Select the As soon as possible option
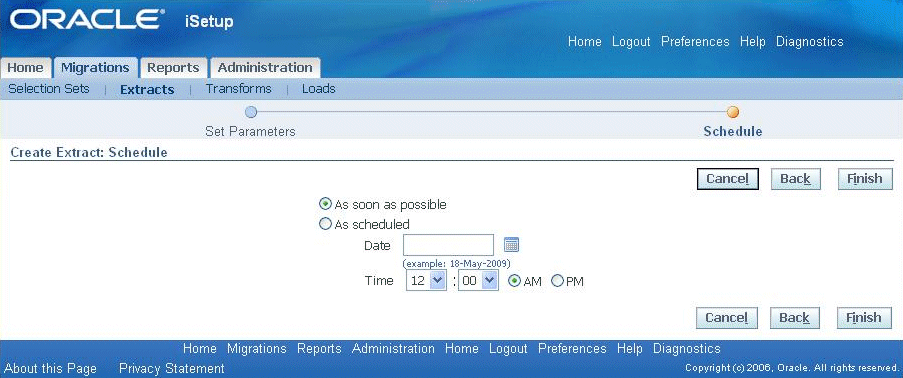This screenshot has width=903, height=378. tap(325, 204)
